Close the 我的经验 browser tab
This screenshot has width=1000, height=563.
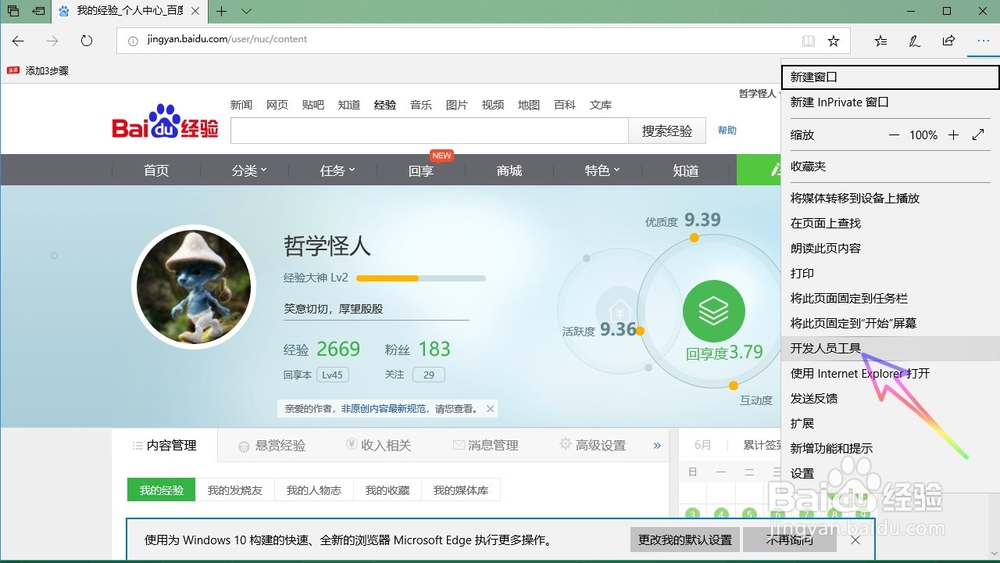click(196, 11)
